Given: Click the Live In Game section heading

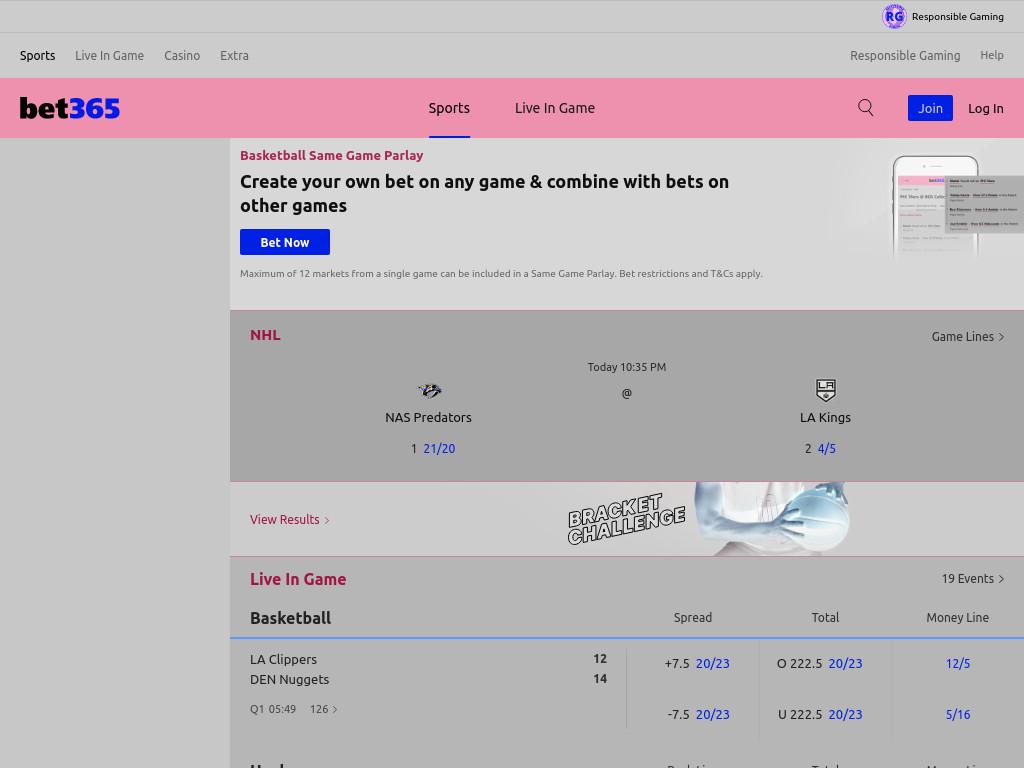Looking at the screenshot, I should click(x=298, y=579).
